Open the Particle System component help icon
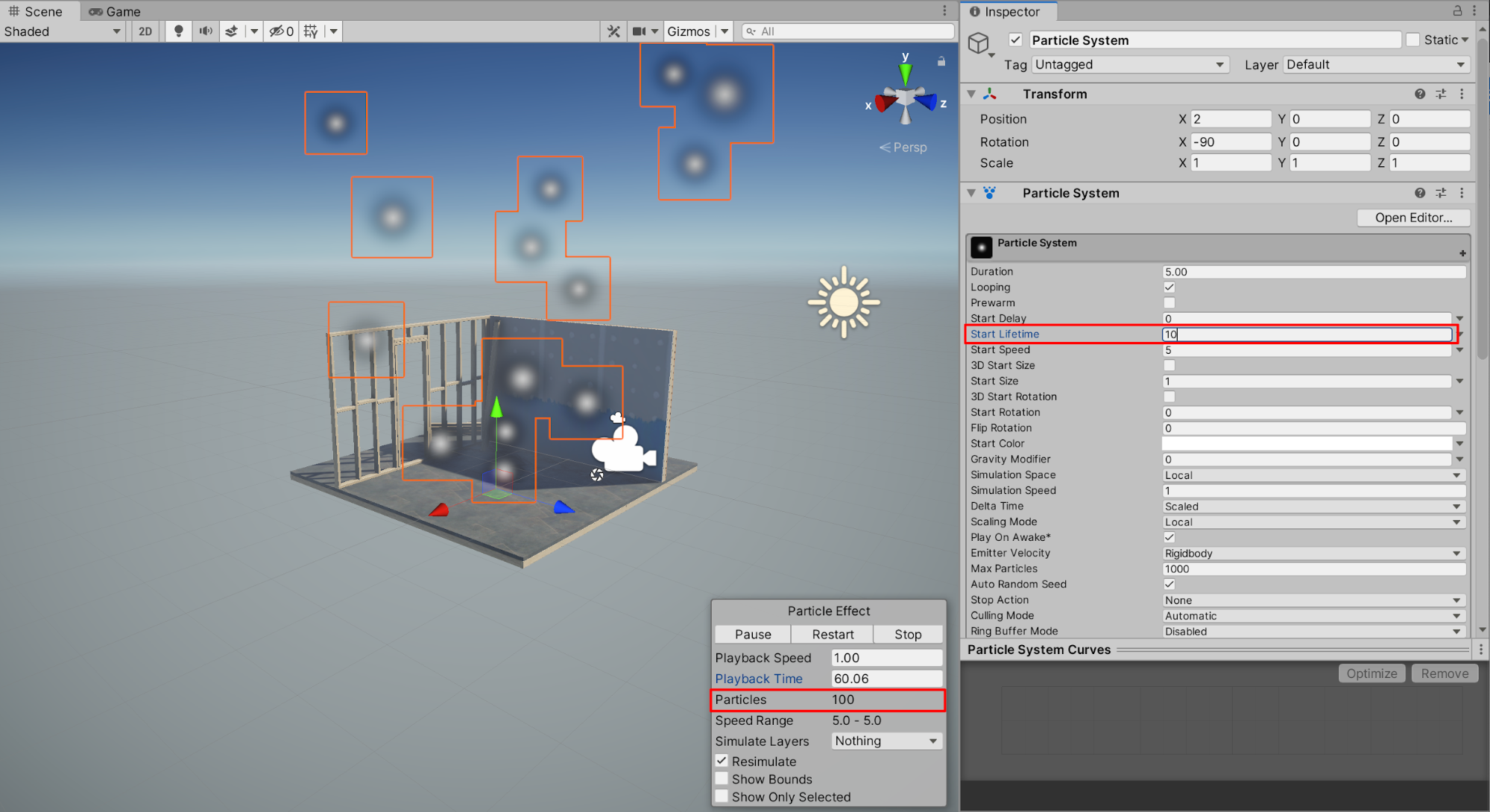Viewport: 1490px width, 812px height. (1420, 193)
